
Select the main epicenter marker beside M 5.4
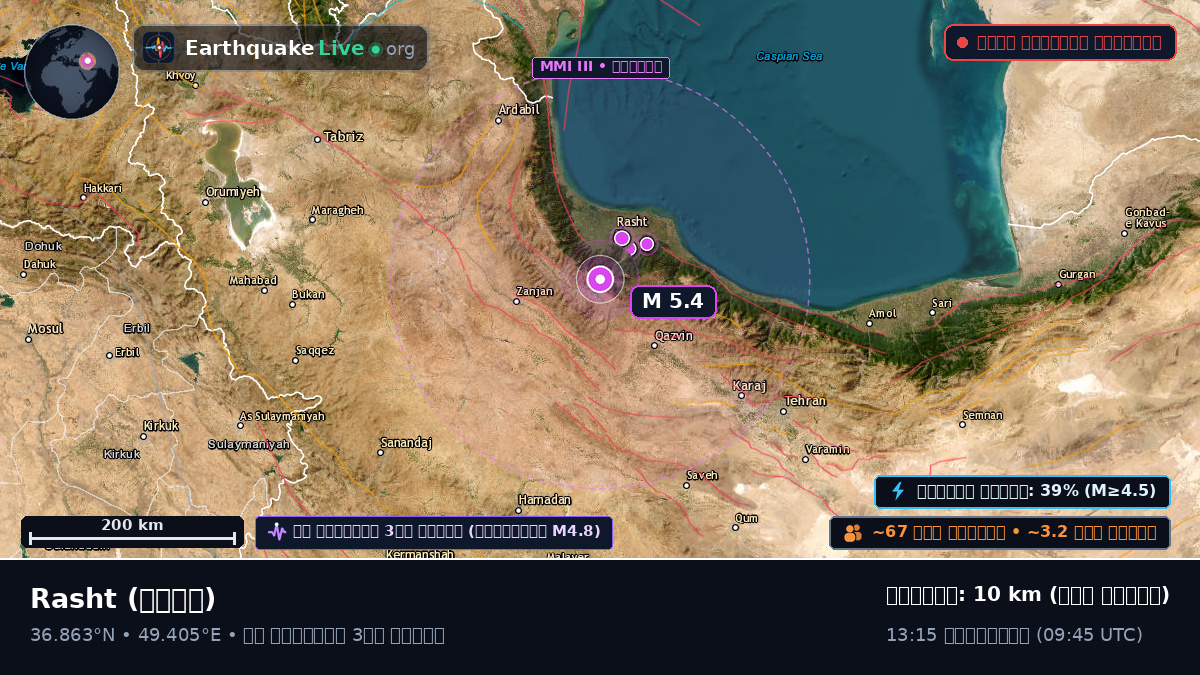pos(600,279)
